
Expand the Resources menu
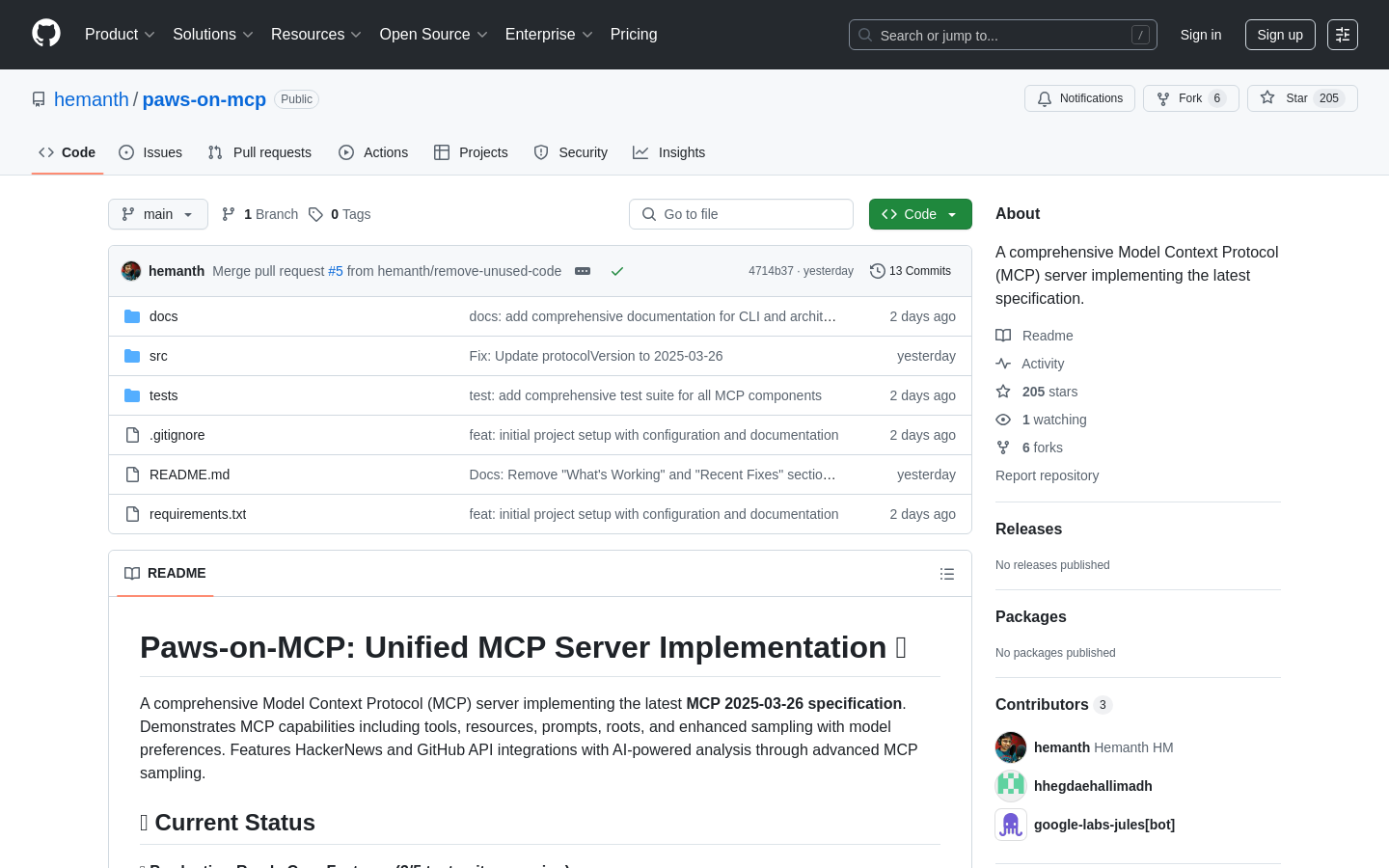316,35
